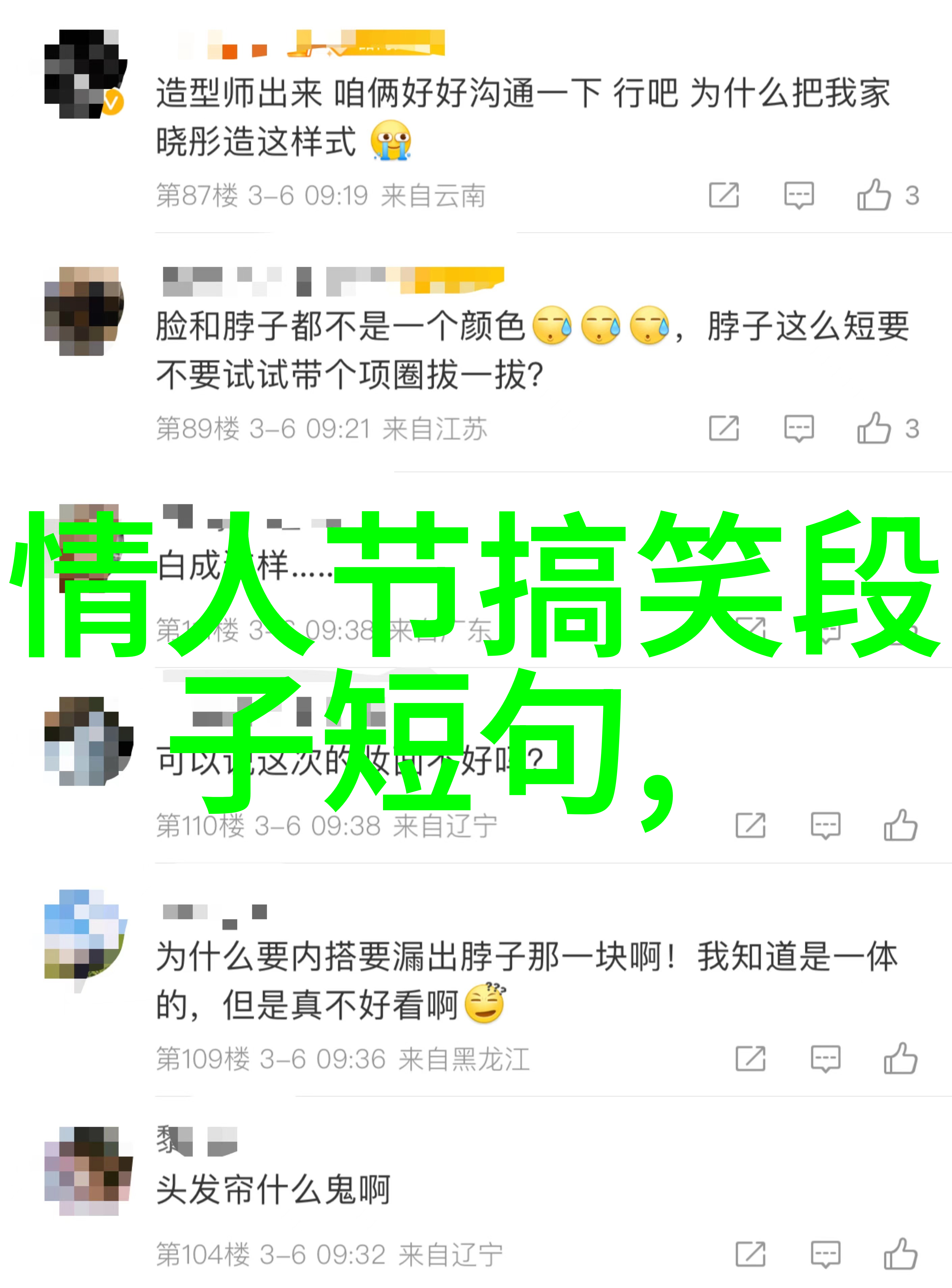952x1288 pixels.
Task: Reply to the floor 87 comment
Action: click(x=799, y=195)
